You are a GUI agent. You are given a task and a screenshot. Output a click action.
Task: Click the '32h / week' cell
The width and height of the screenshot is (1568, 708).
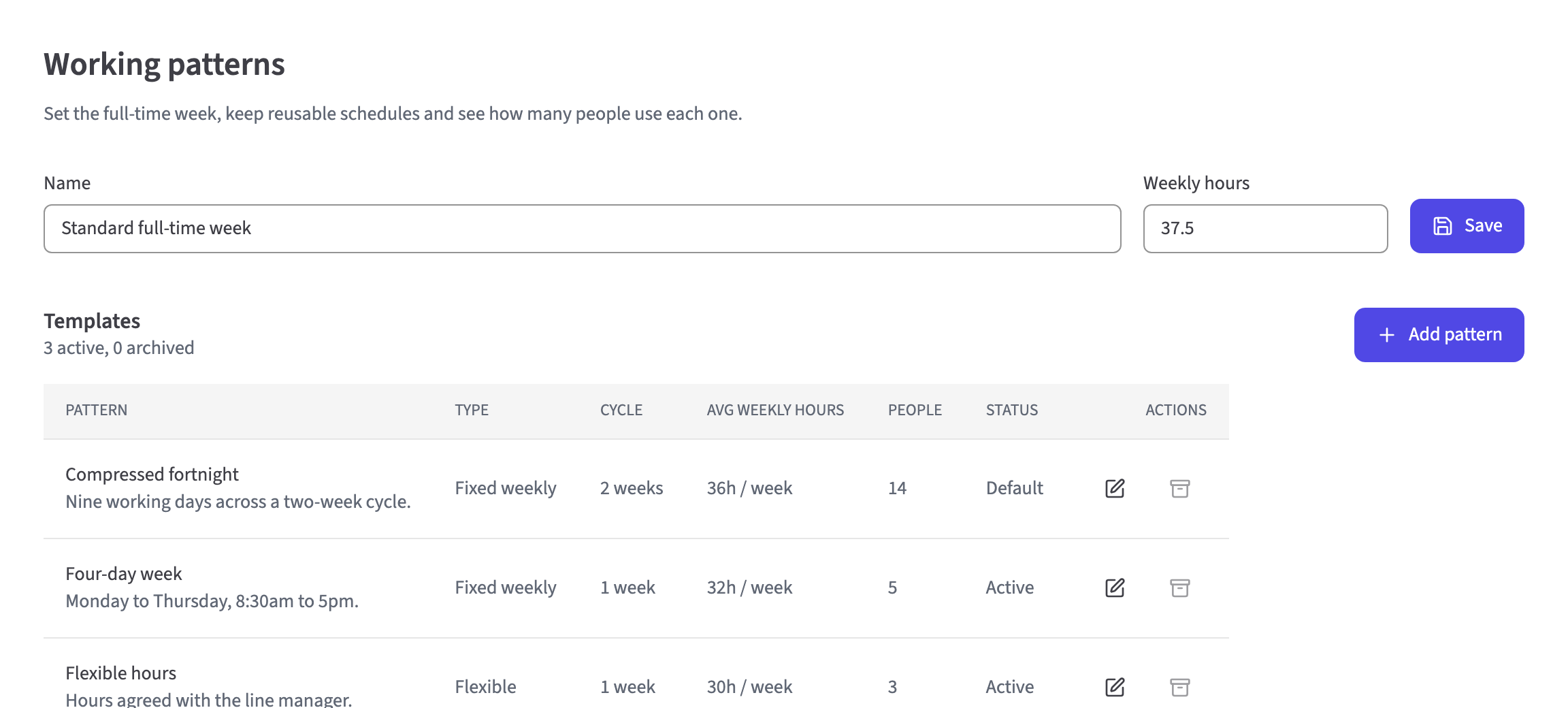(x=749, y=588)
